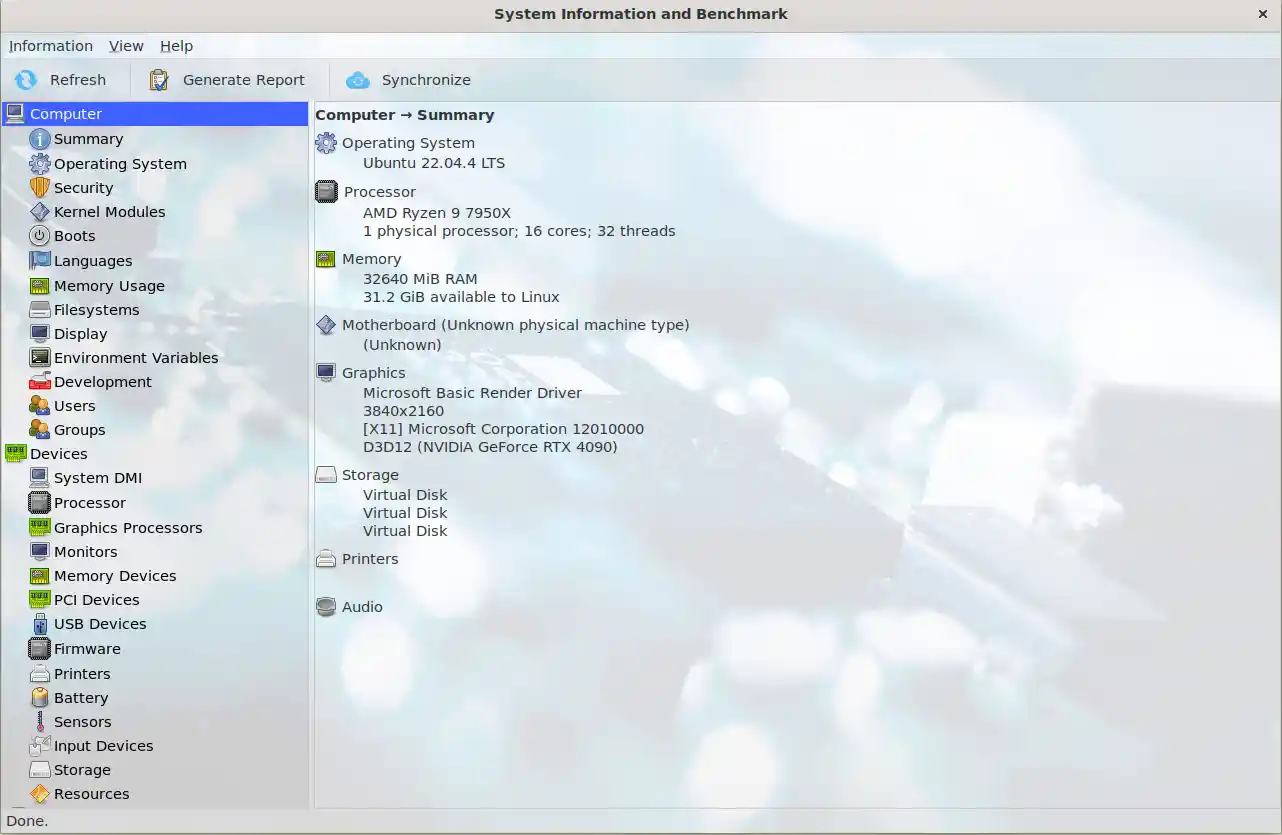Open Graphics Processors under Devices
1282x835 pixels.
point(128,528)
